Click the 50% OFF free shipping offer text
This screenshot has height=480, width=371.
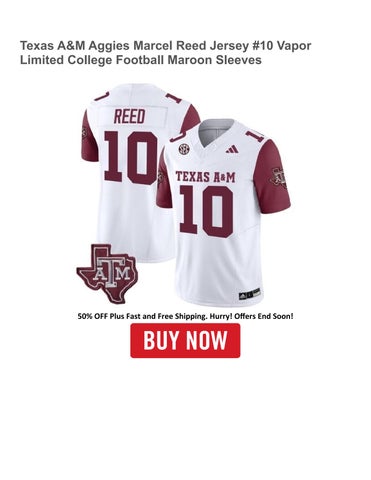tap(185, 316)
